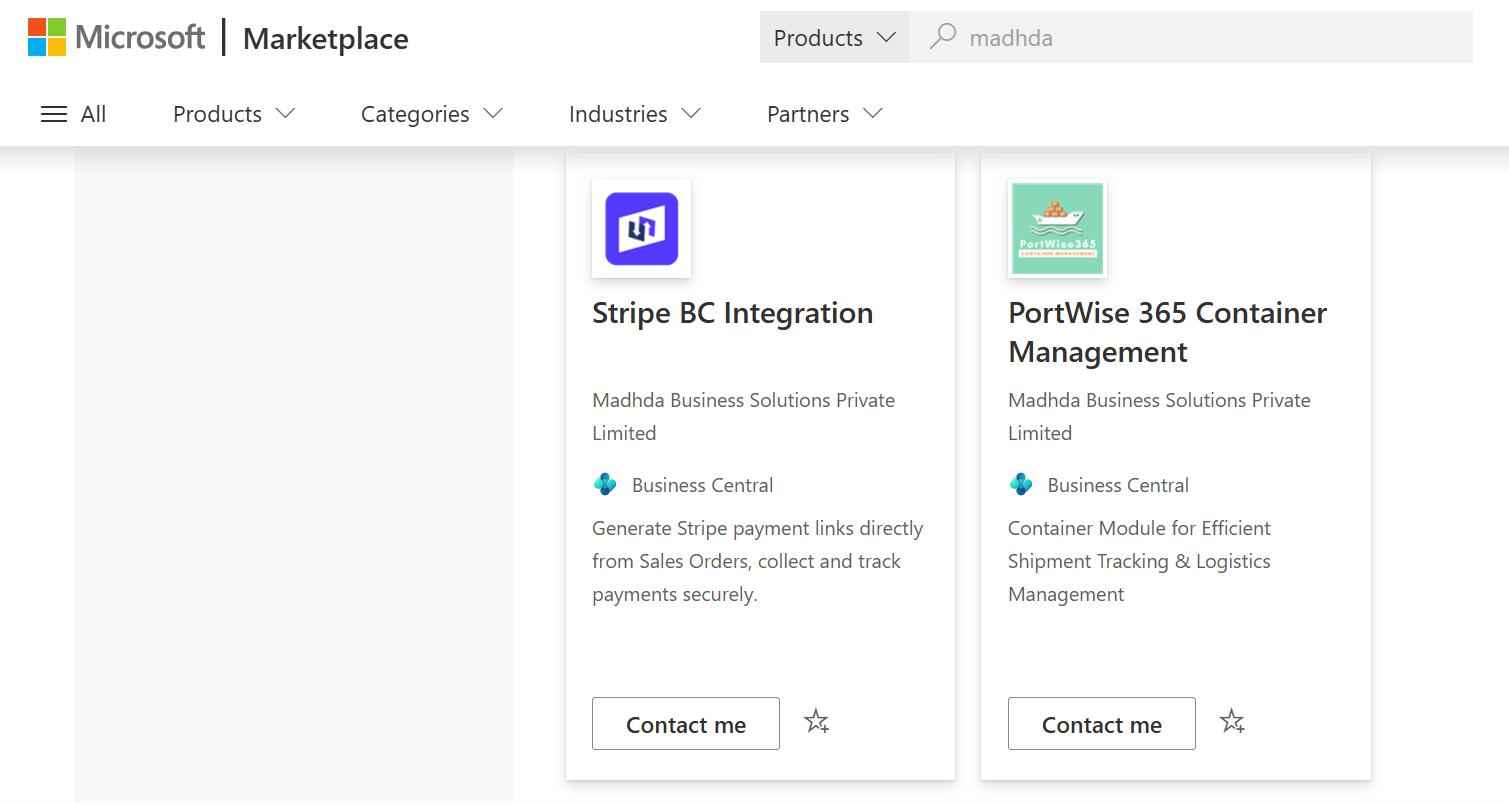1509x803 pixels.
Task: Click the Stripe BC Integration logo thumbnail
Action: pos(641,229)
